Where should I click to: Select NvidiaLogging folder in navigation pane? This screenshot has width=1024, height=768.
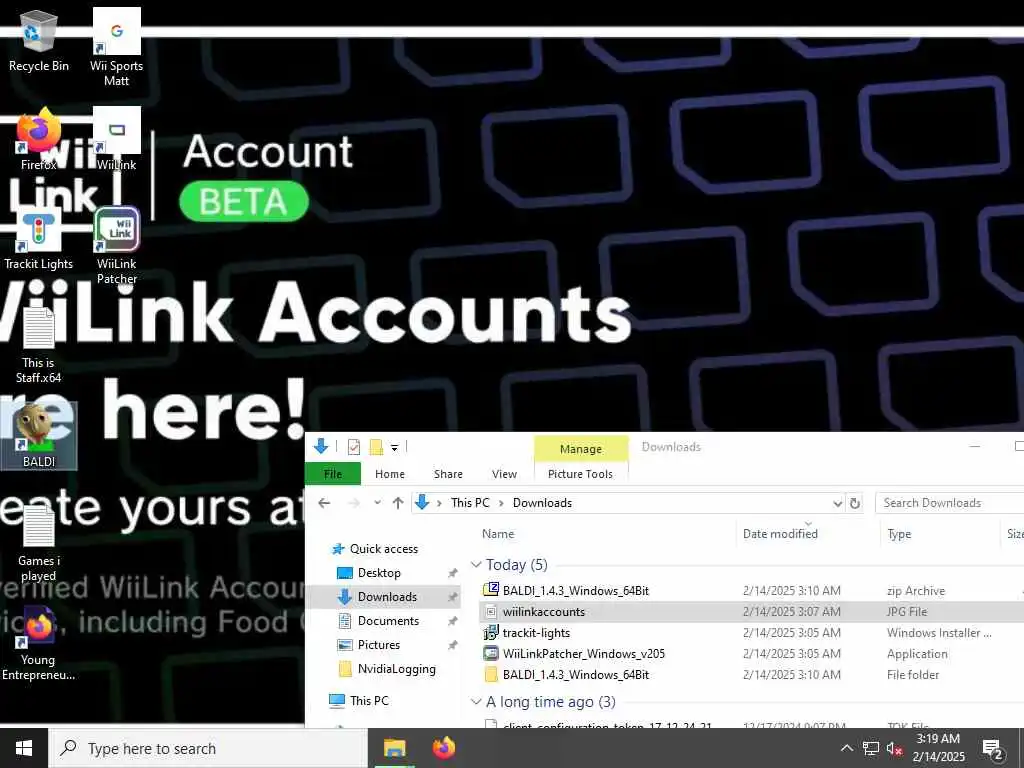pyautogui.click(x=396, y=669)
